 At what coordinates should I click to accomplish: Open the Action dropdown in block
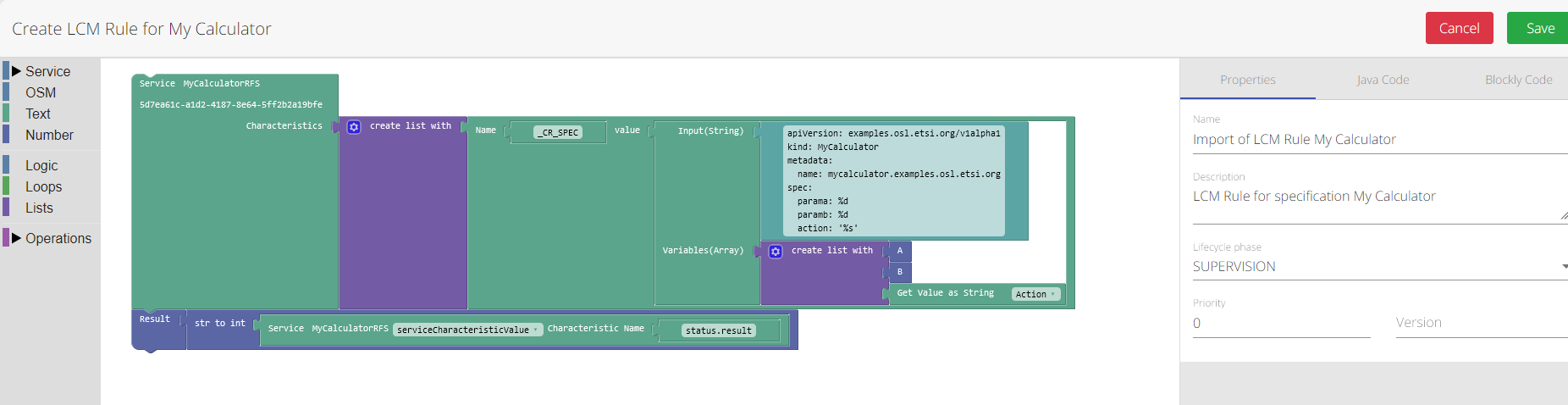(1035, 294)
